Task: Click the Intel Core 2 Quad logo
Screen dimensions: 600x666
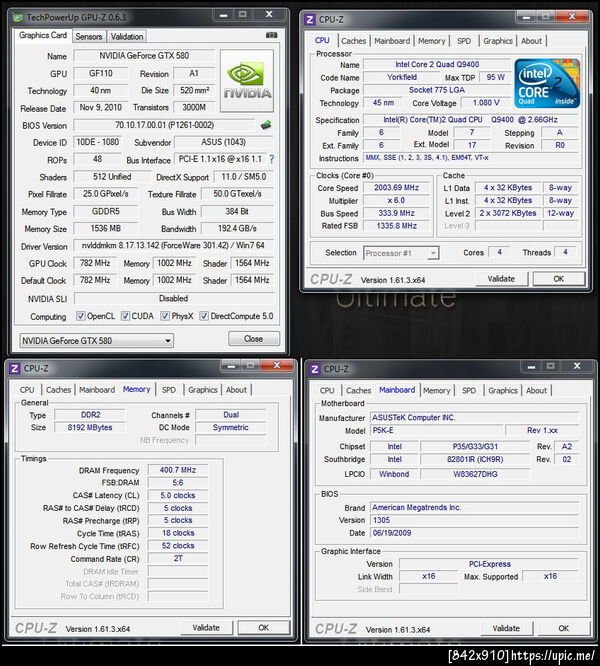Action: (547, 84)
